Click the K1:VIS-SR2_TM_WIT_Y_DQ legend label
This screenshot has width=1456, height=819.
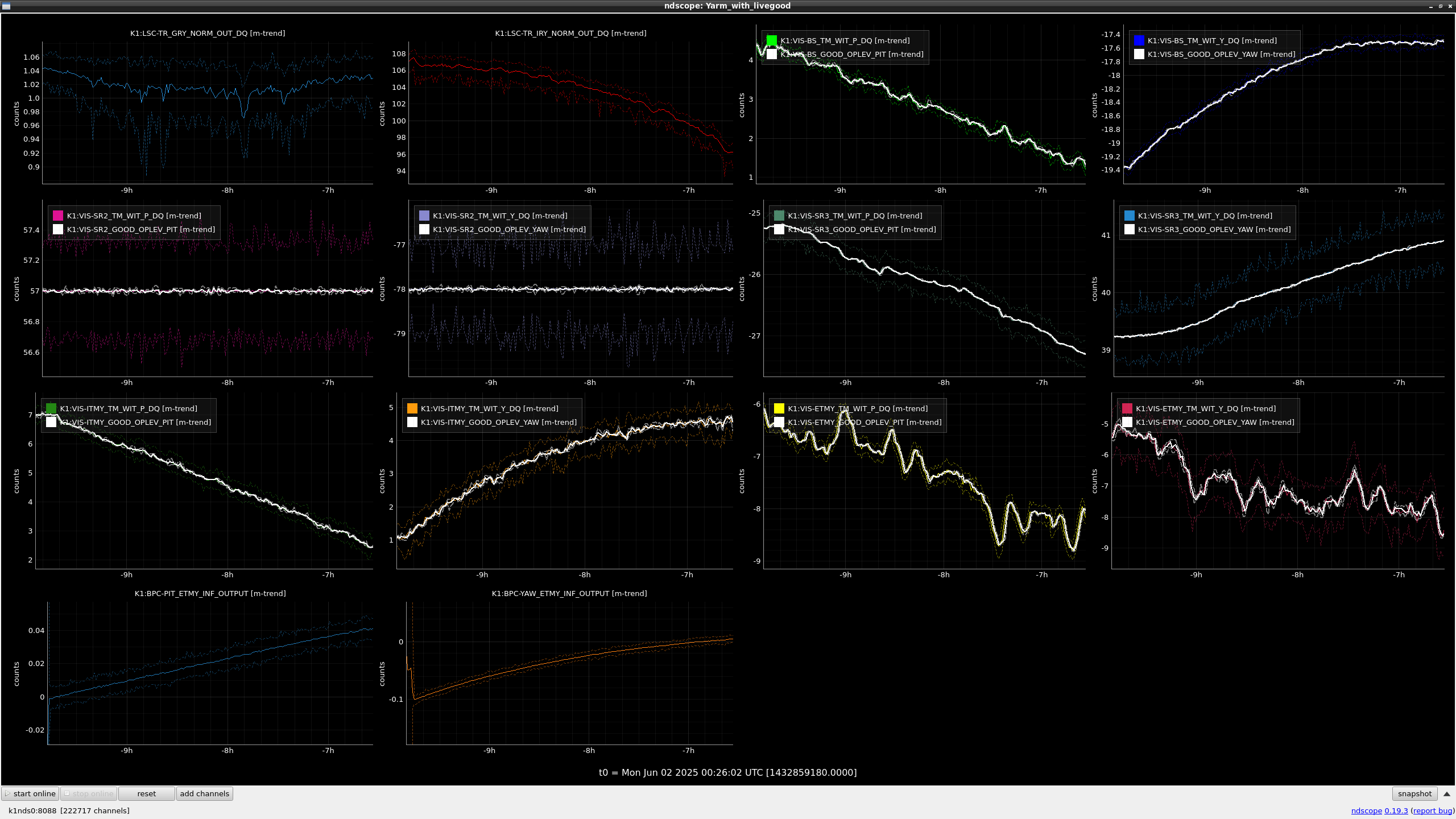pos(500,216)
